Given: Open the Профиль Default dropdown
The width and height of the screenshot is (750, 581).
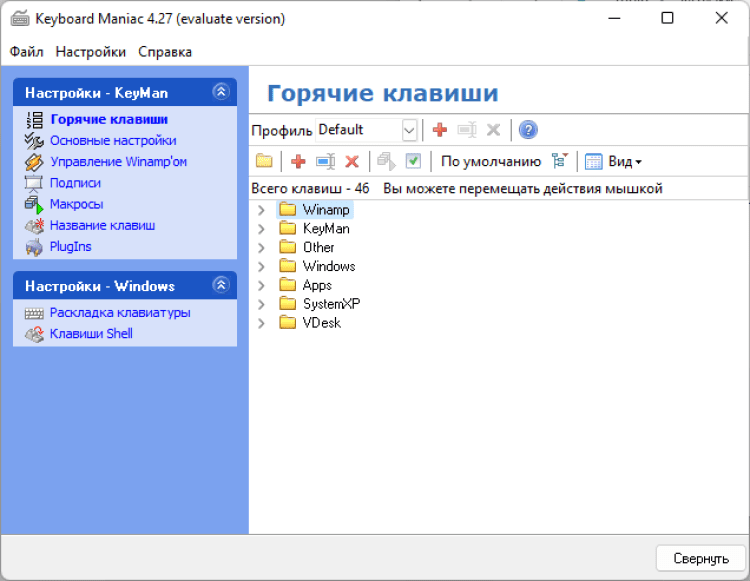Looking at the screenshot, I should click(409, 130).
